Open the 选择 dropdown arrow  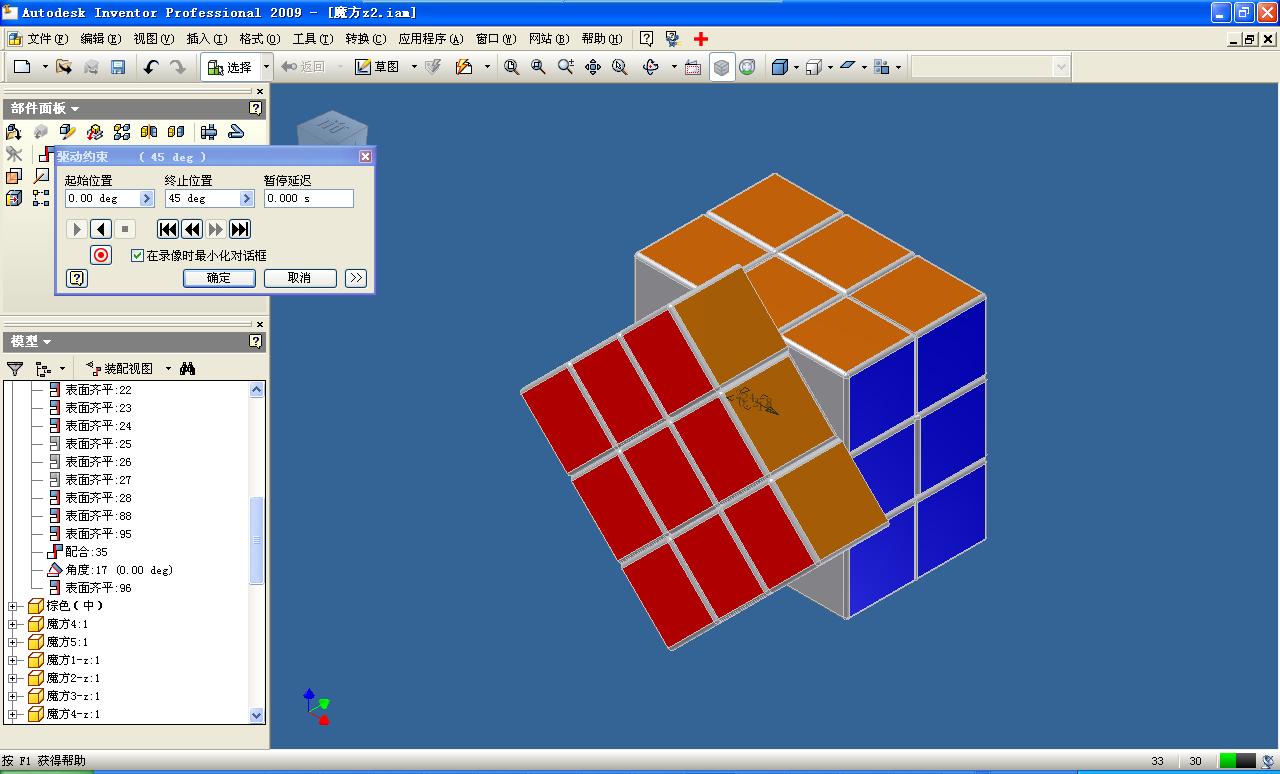[266, 67]
